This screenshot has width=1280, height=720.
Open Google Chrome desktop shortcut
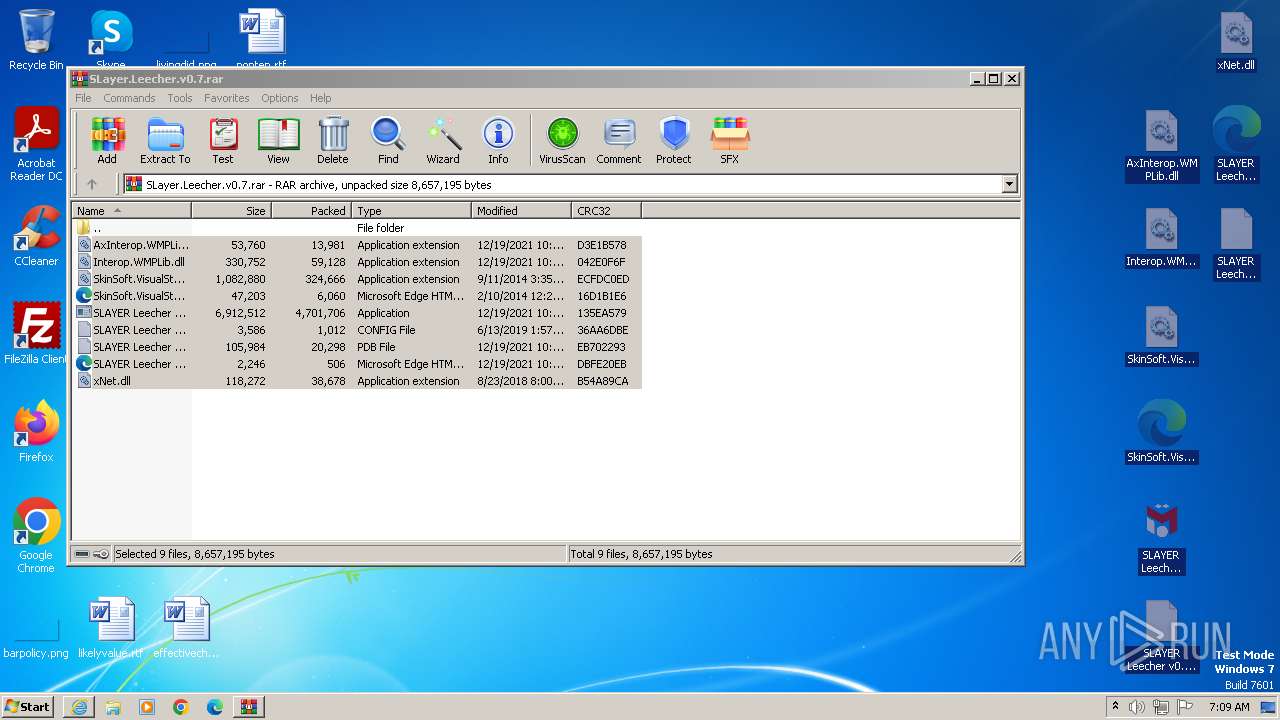[x=36, y=536]
